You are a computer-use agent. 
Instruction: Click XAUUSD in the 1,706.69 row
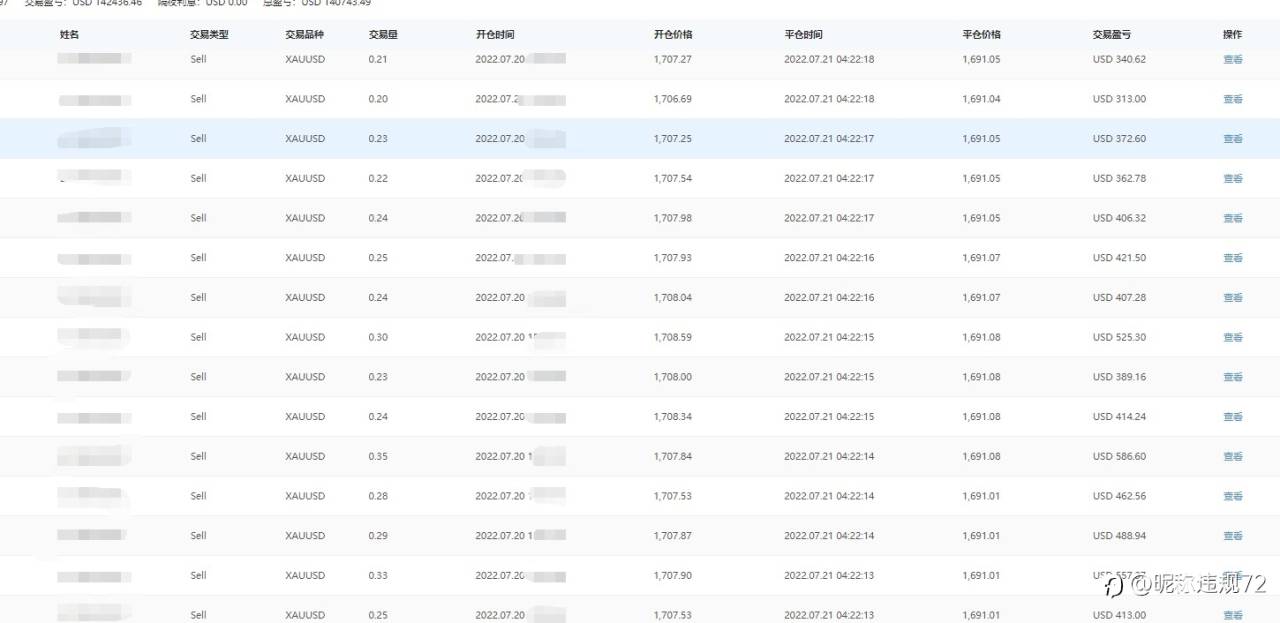[x=305, y=99]
